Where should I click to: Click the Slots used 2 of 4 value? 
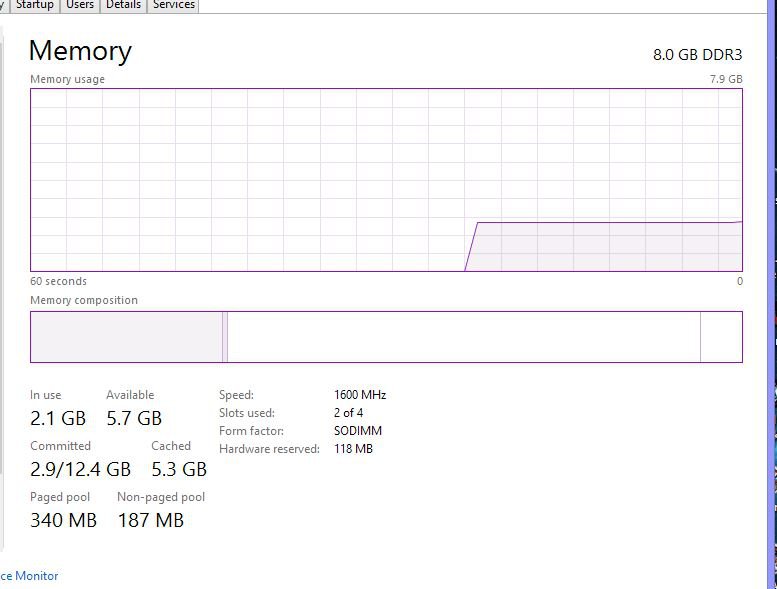click(x=348, y=413)
